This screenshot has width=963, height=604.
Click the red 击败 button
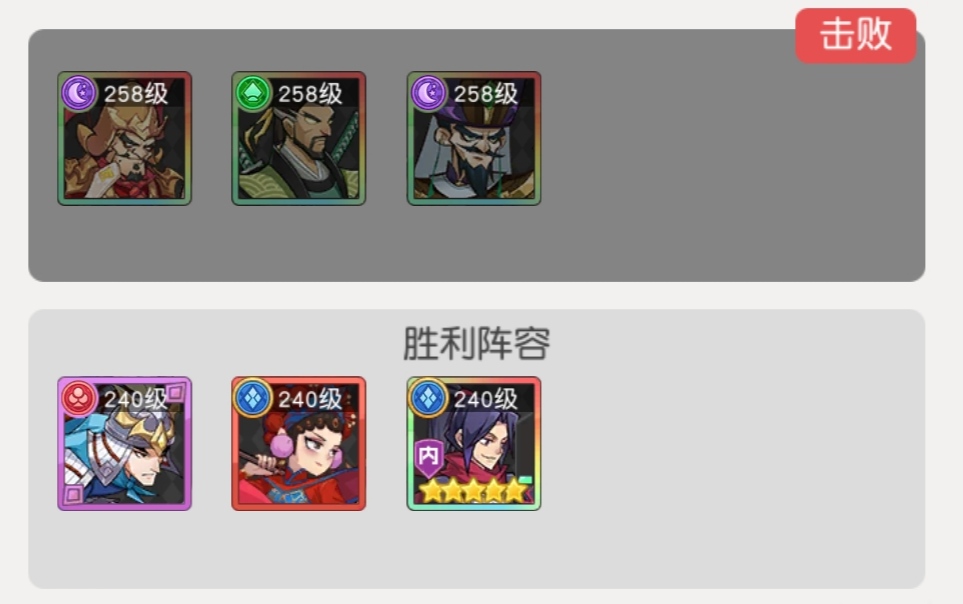point(856,35)
